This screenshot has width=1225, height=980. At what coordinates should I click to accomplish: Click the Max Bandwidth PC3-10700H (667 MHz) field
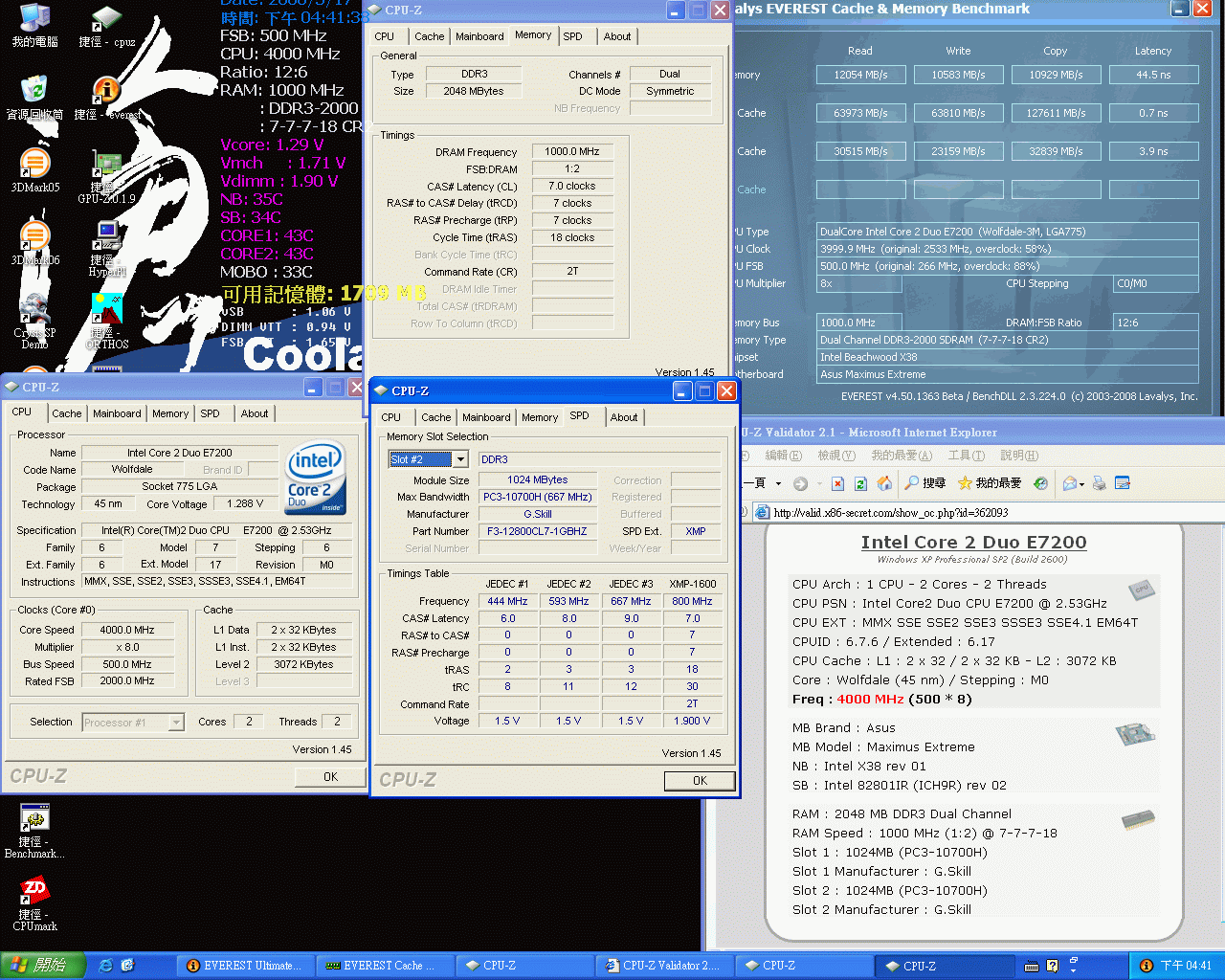click(537, 497)
